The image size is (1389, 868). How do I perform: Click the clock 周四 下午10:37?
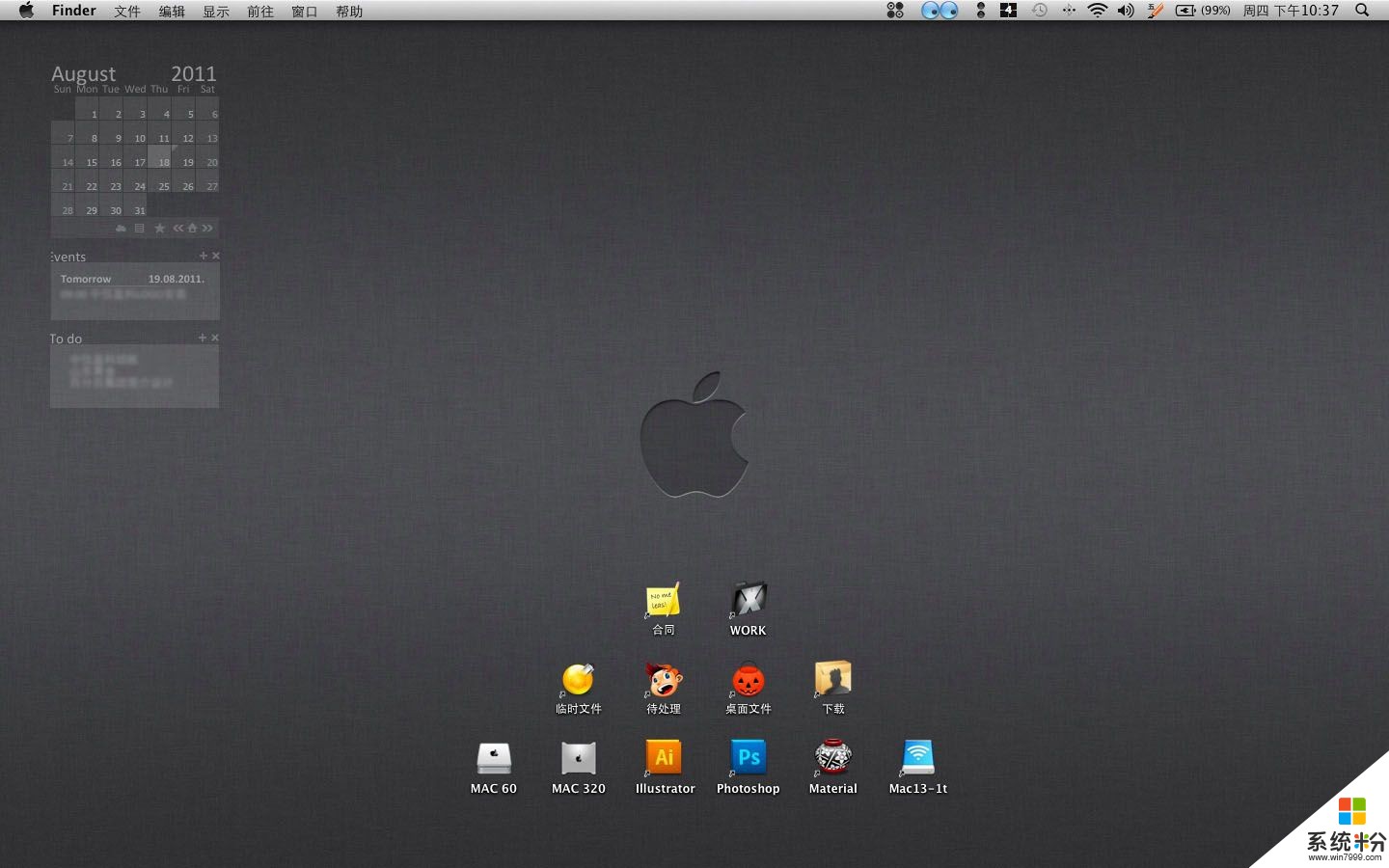click(x=1291, y=11)
